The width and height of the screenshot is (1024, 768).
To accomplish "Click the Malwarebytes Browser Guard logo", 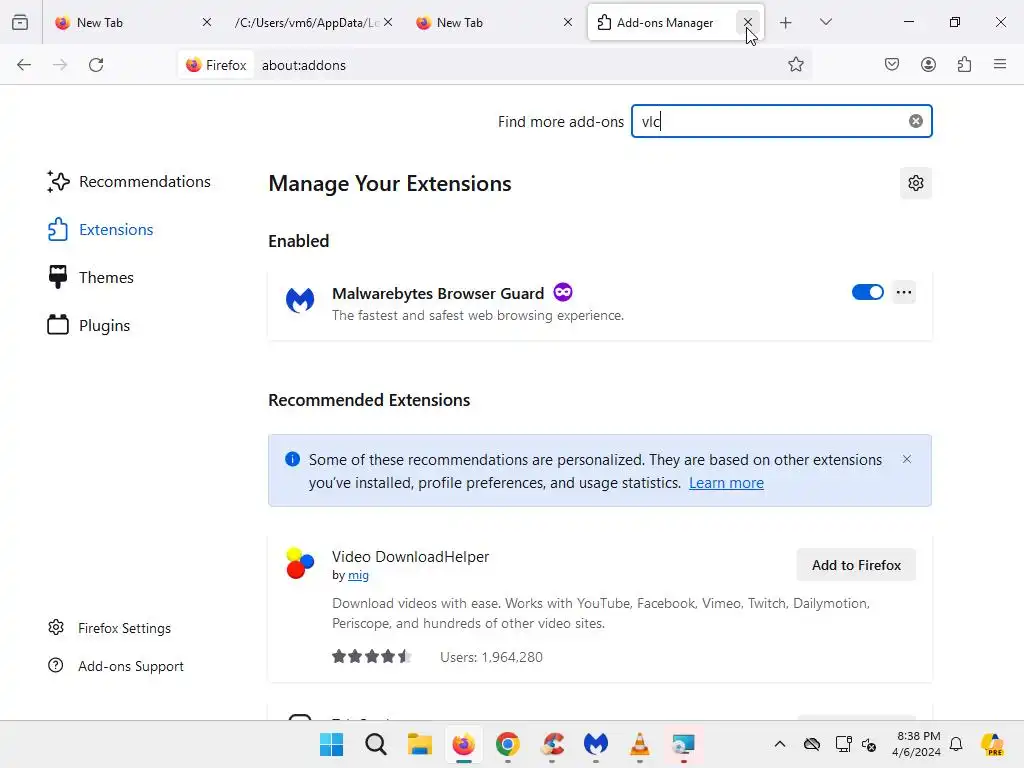I will (300, 300).
